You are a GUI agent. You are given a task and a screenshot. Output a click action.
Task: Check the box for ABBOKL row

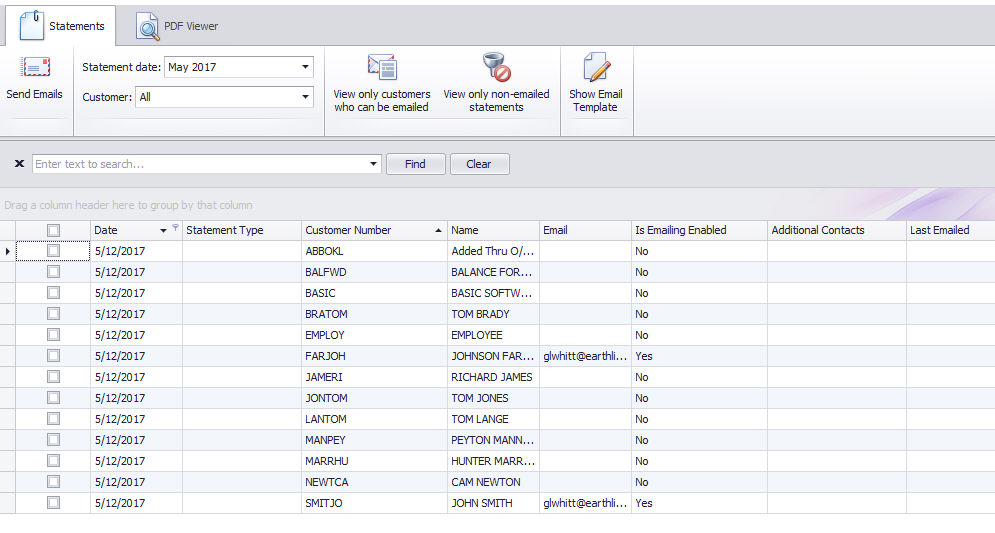[x=53, y=251]
